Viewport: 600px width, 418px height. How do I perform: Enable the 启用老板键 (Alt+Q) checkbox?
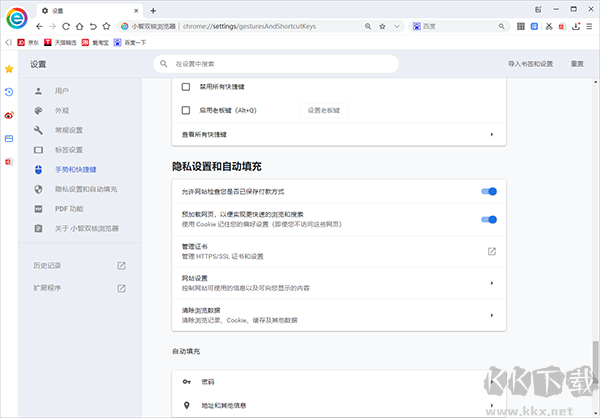point(186,110)
